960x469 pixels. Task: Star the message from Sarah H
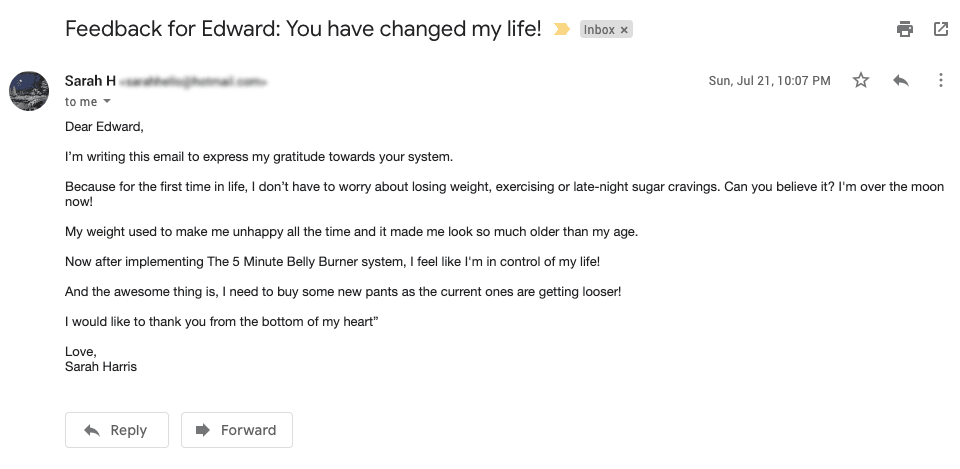coord(861,81)
